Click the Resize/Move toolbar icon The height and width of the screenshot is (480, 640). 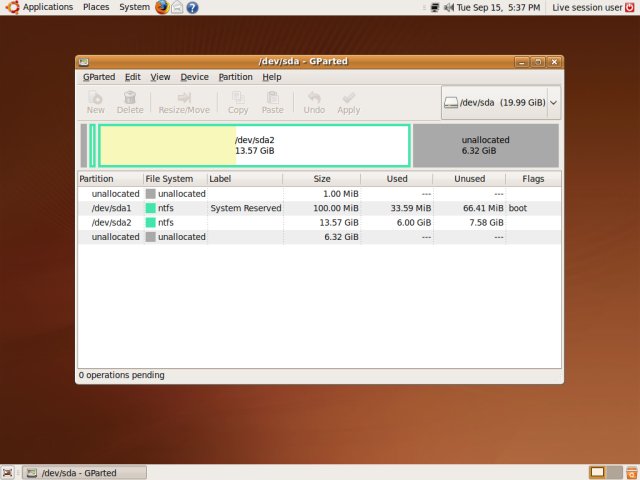pos(184,102)
